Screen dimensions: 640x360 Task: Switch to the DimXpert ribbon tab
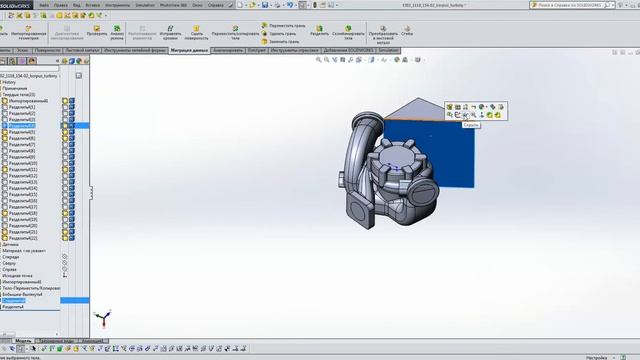point(257,51)
